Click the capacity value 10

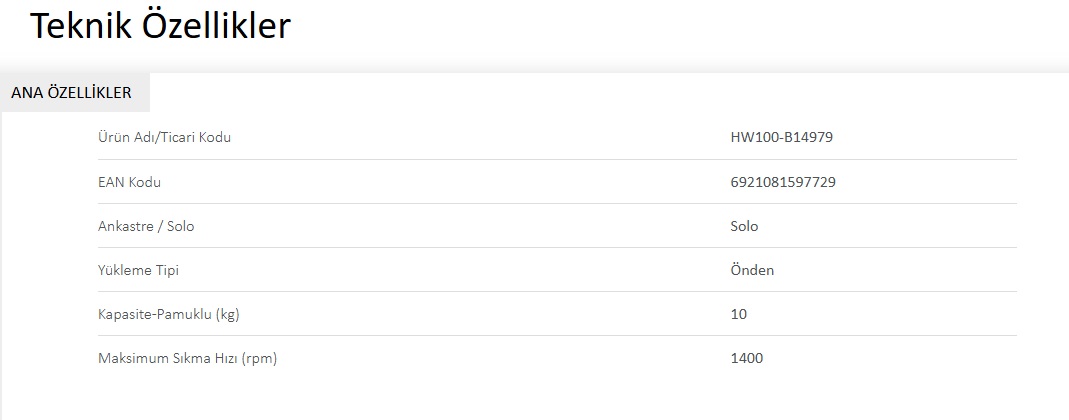click(738, 314)
